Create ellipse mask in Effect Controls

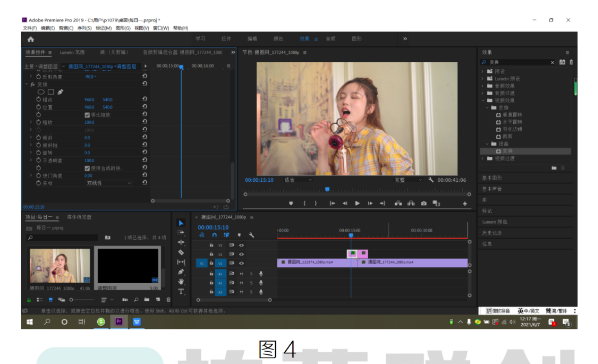tap(41, 92)
